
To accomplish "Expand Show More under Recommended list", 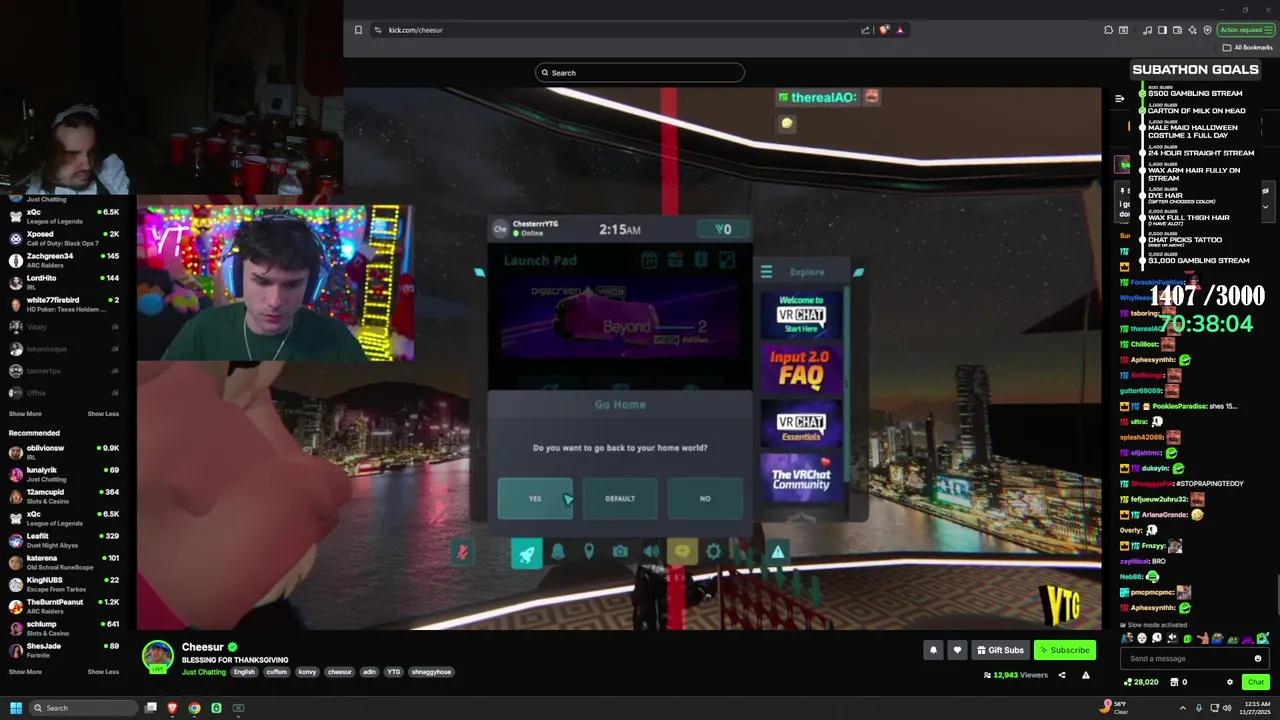I will click(25, 672).
